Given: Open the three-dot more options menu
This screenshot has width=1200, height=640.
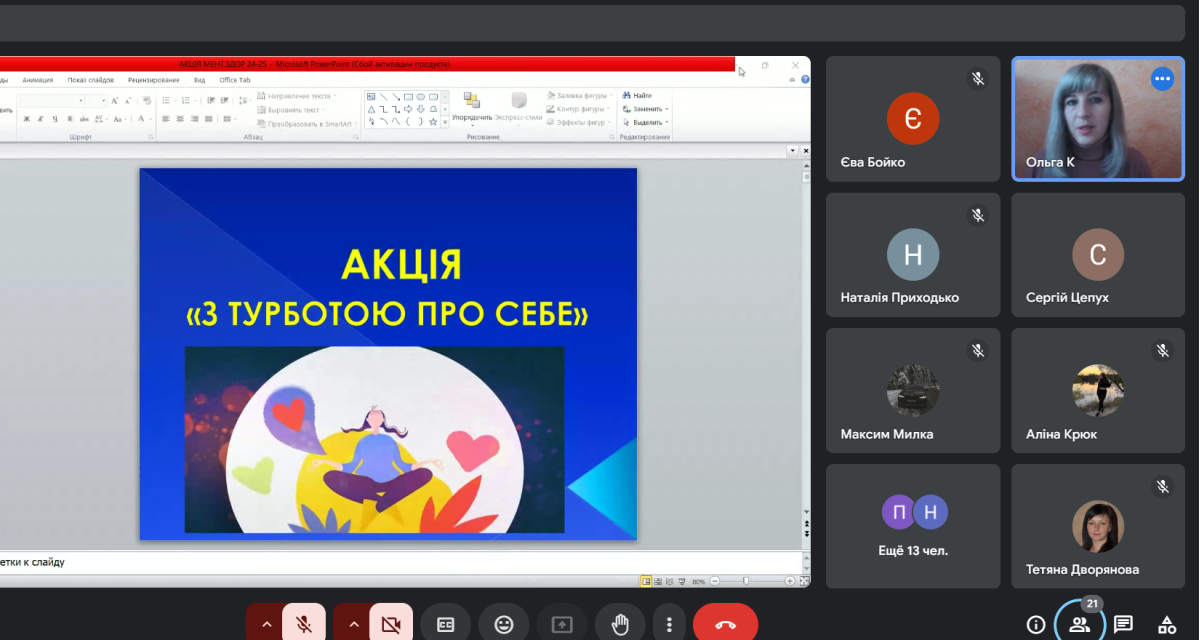Looking at the screenshot, I should (669, 625).
